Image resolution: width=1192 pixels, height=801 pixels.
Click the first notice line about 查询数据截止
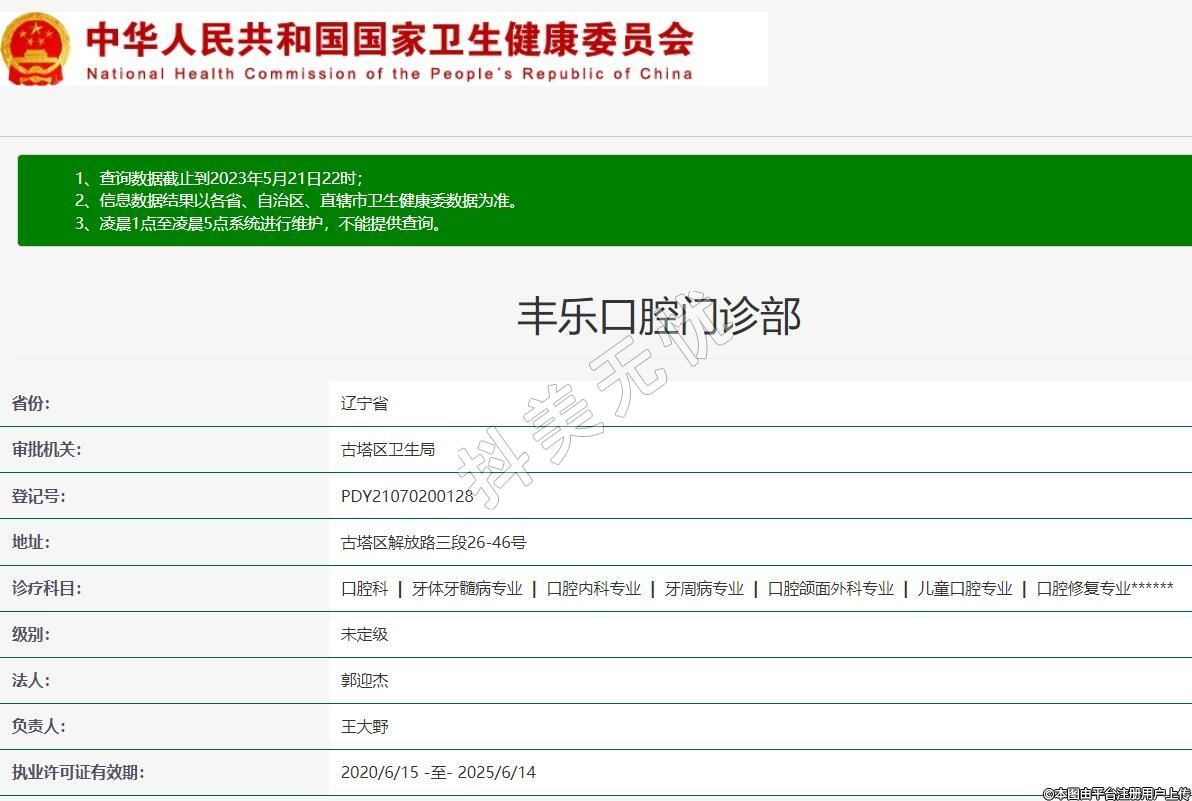(218, 178)
